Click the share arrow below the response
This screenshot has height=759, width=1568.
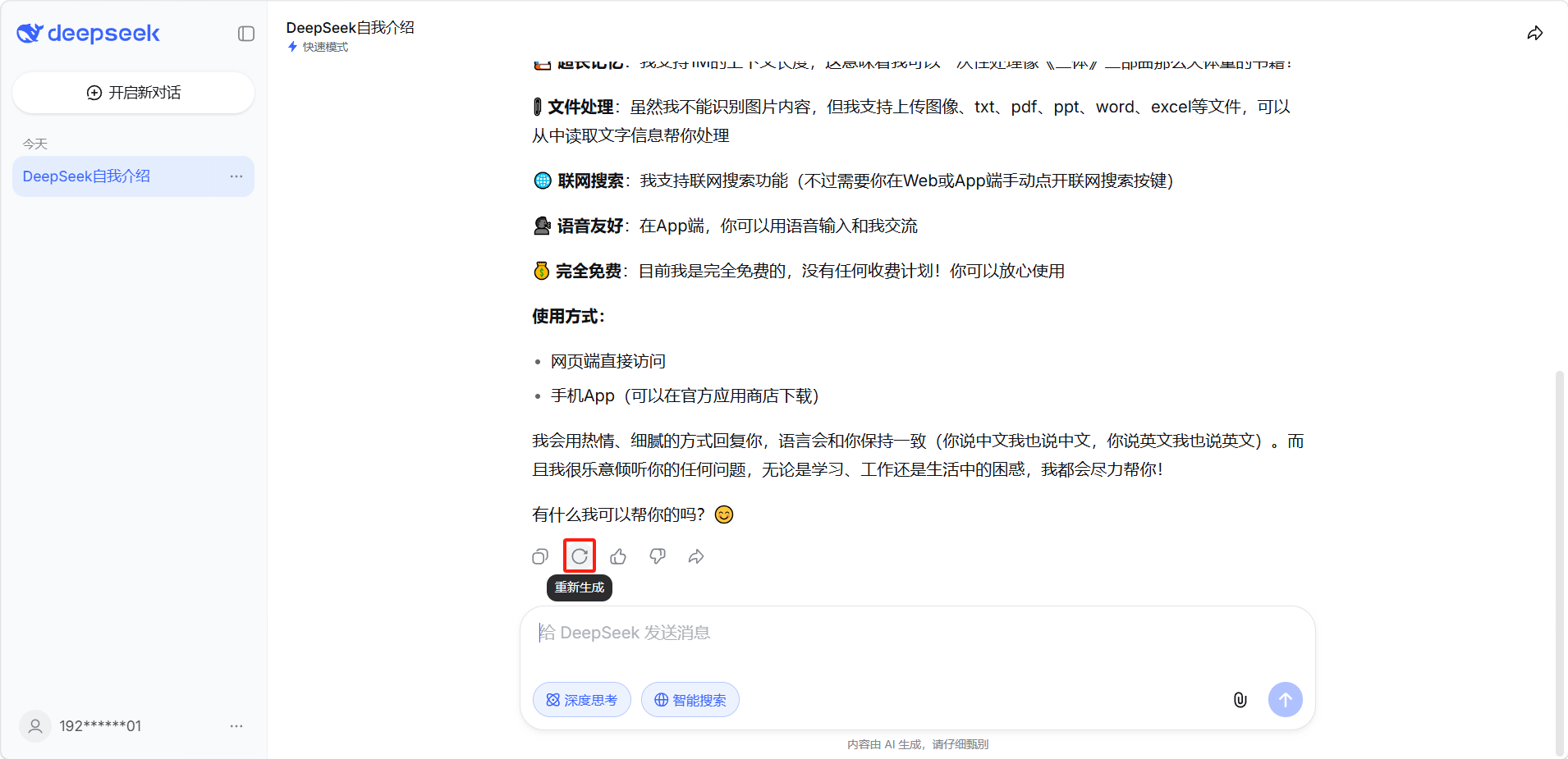click(696, 557)
